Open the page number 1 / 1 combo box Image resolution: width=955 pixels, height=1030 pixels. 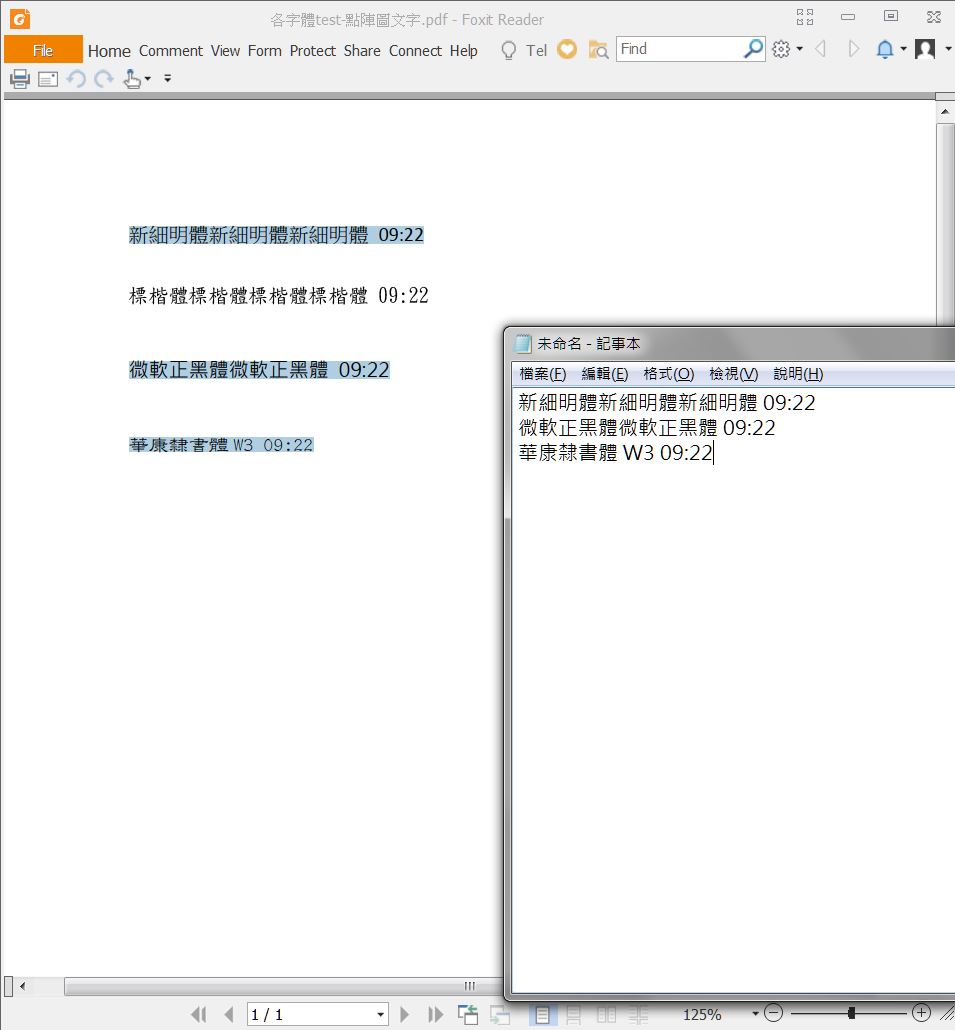click(x=317, y=1014)
